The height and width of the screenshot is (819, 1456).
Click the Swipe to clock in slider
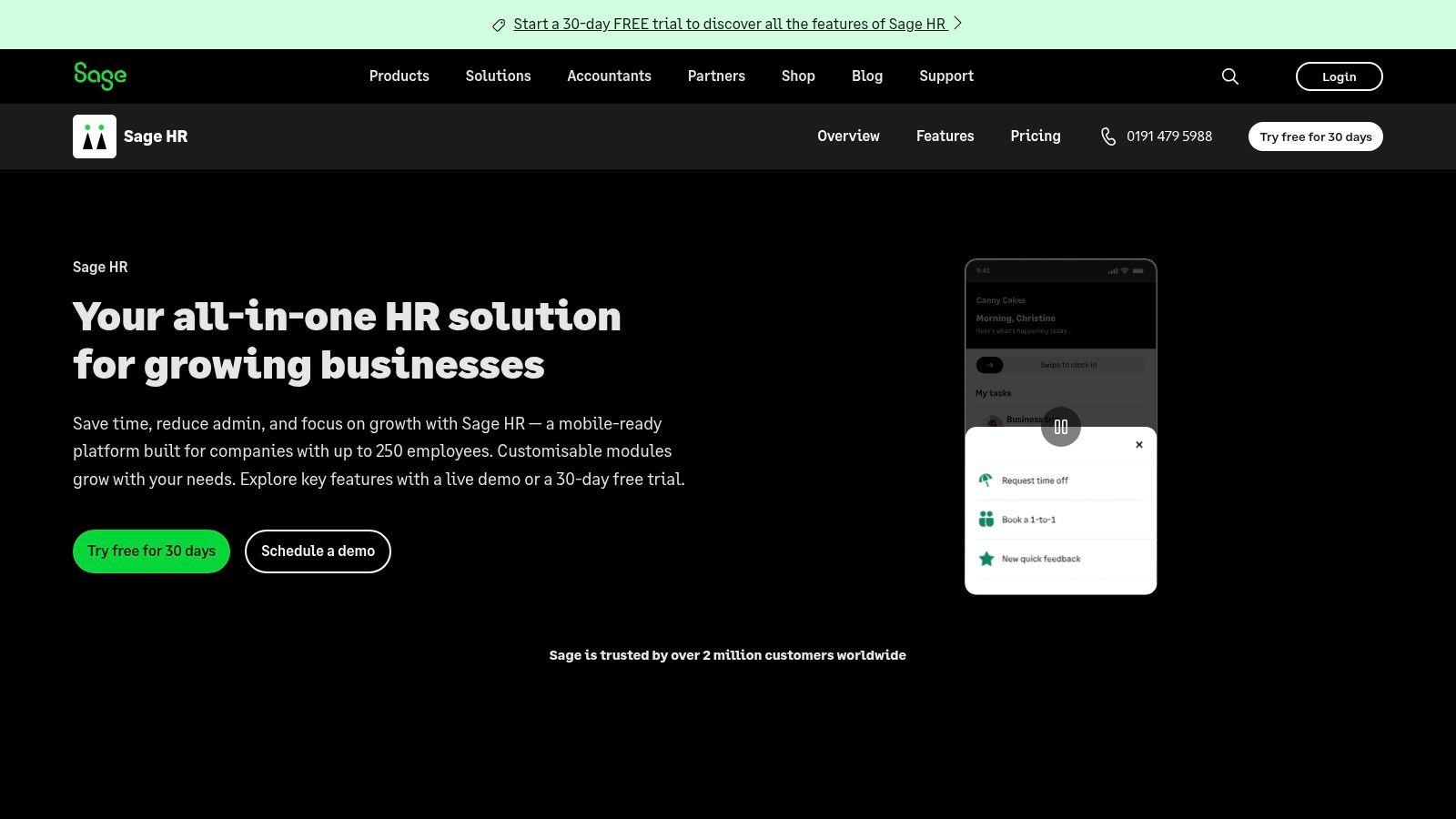pyautogui.click(x=1061, y=365)
